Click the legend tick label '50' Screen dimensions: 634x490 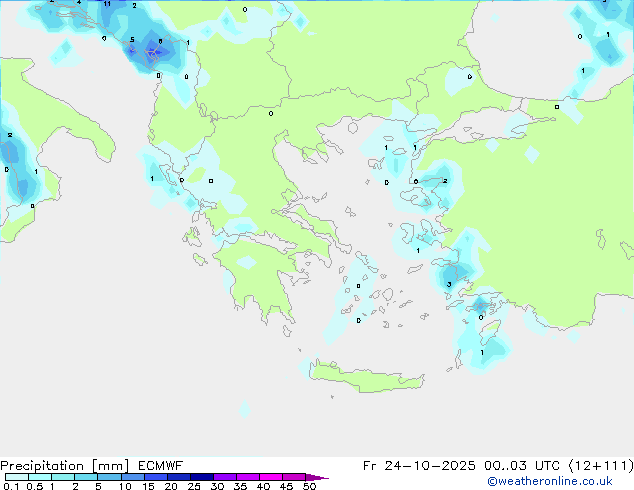point(309,486)
